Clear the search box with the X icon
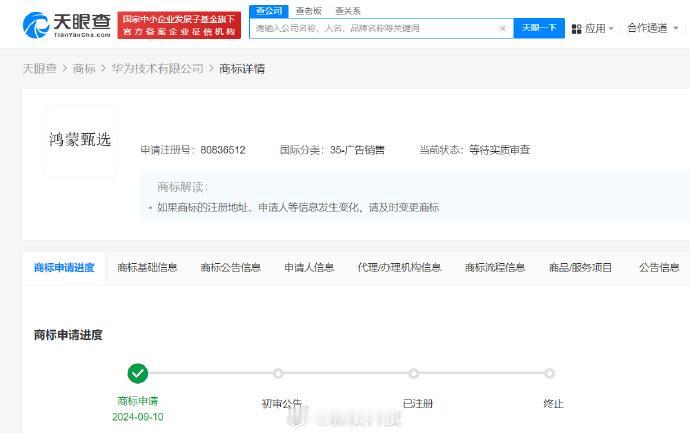 pos(503,29)
